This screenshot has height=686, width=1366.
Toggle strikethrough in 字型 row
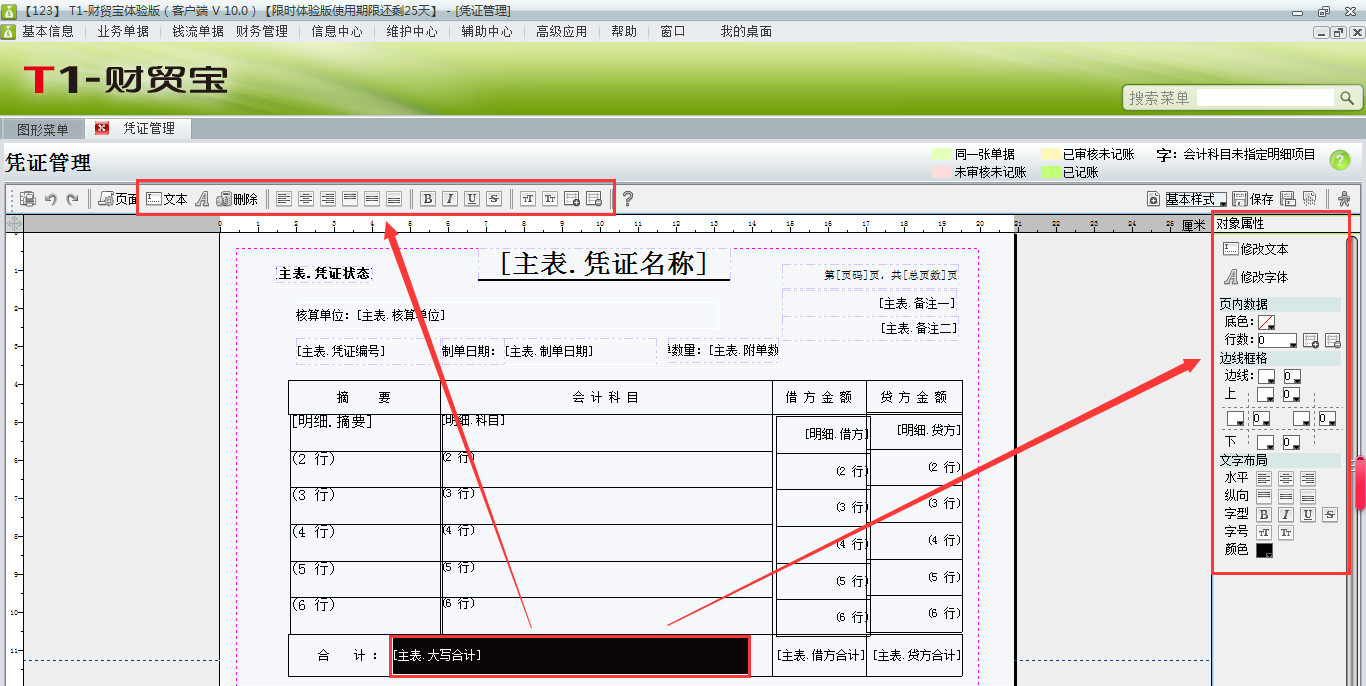(1330, 514)
